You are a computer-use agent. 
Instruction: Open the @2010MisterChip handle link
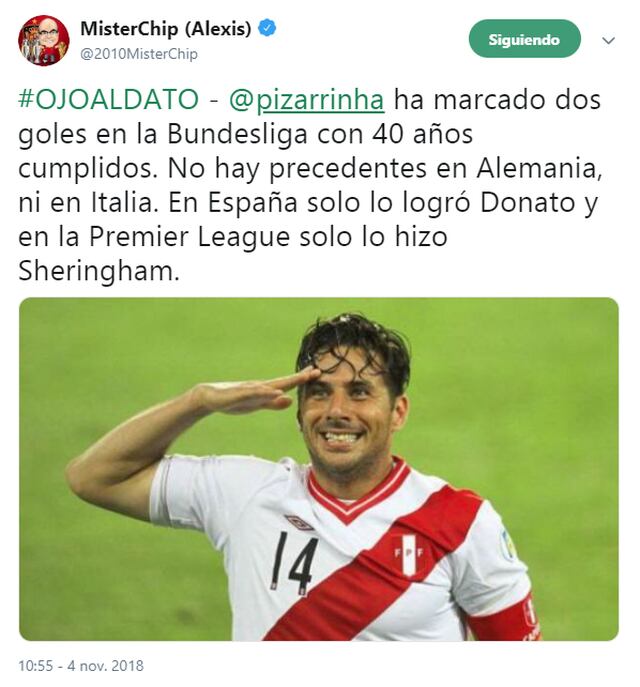click(x=139, y=54)
